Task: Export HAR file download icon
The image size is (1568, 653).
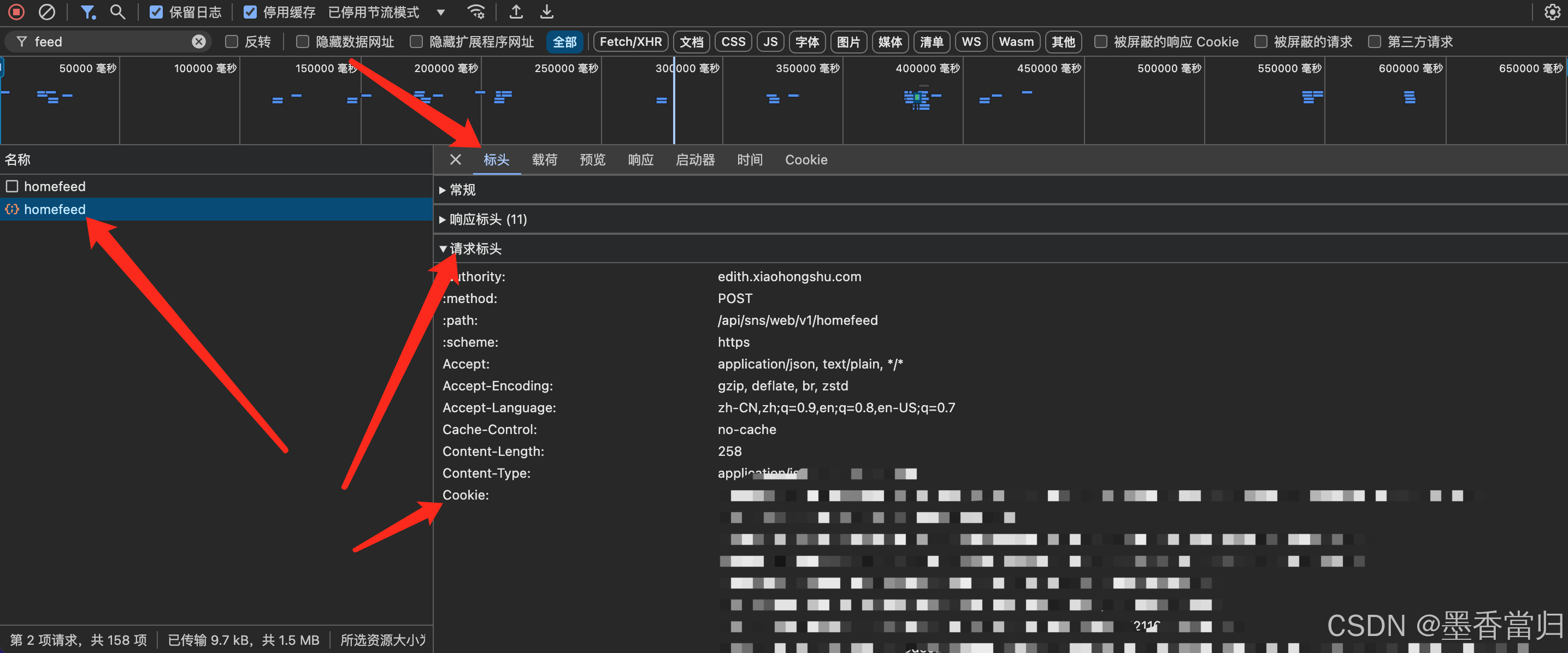Action: [546, 11]
